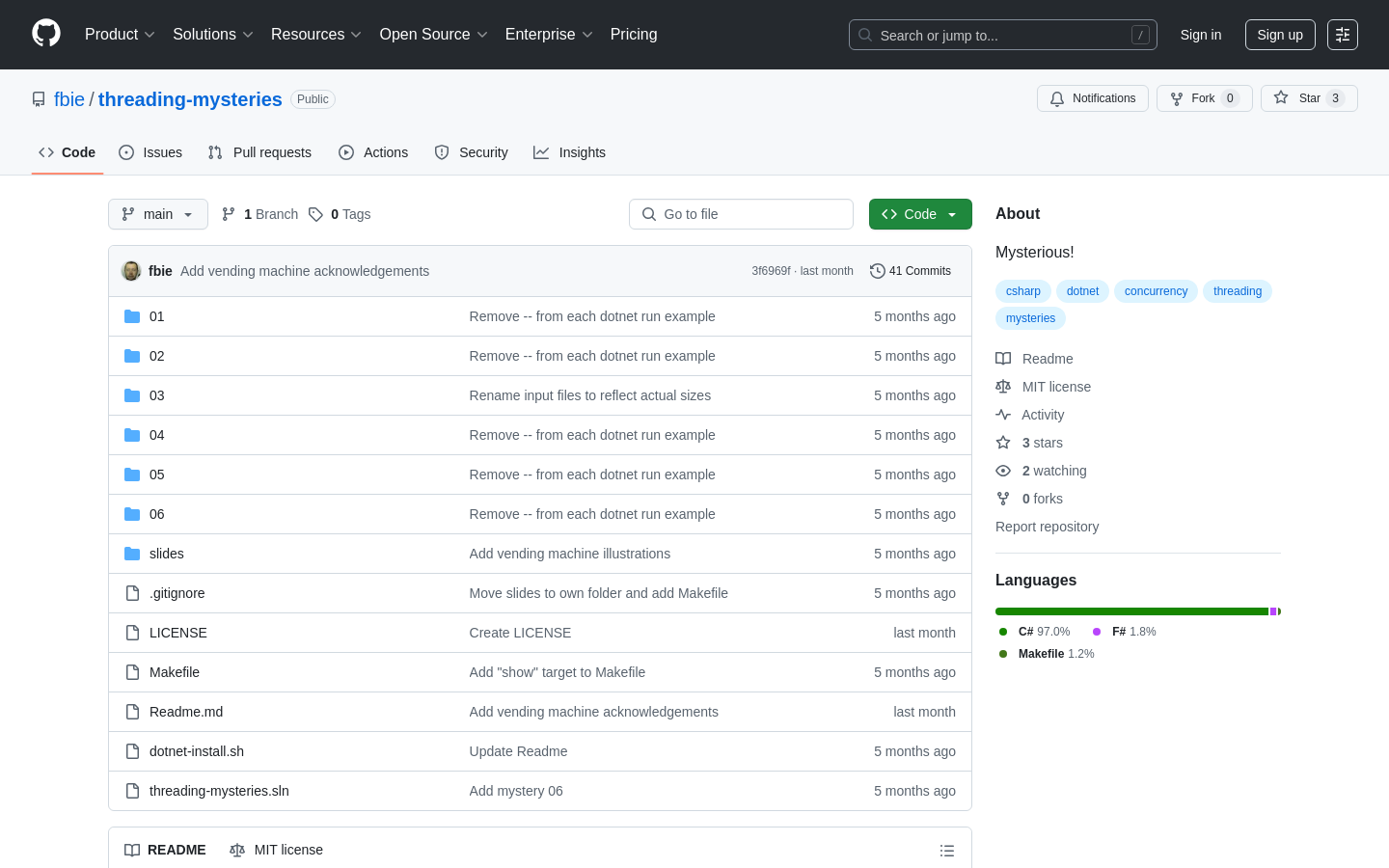Click the commit history clock icon
The width and height of the screenshot is (1389, 868).
877,271
